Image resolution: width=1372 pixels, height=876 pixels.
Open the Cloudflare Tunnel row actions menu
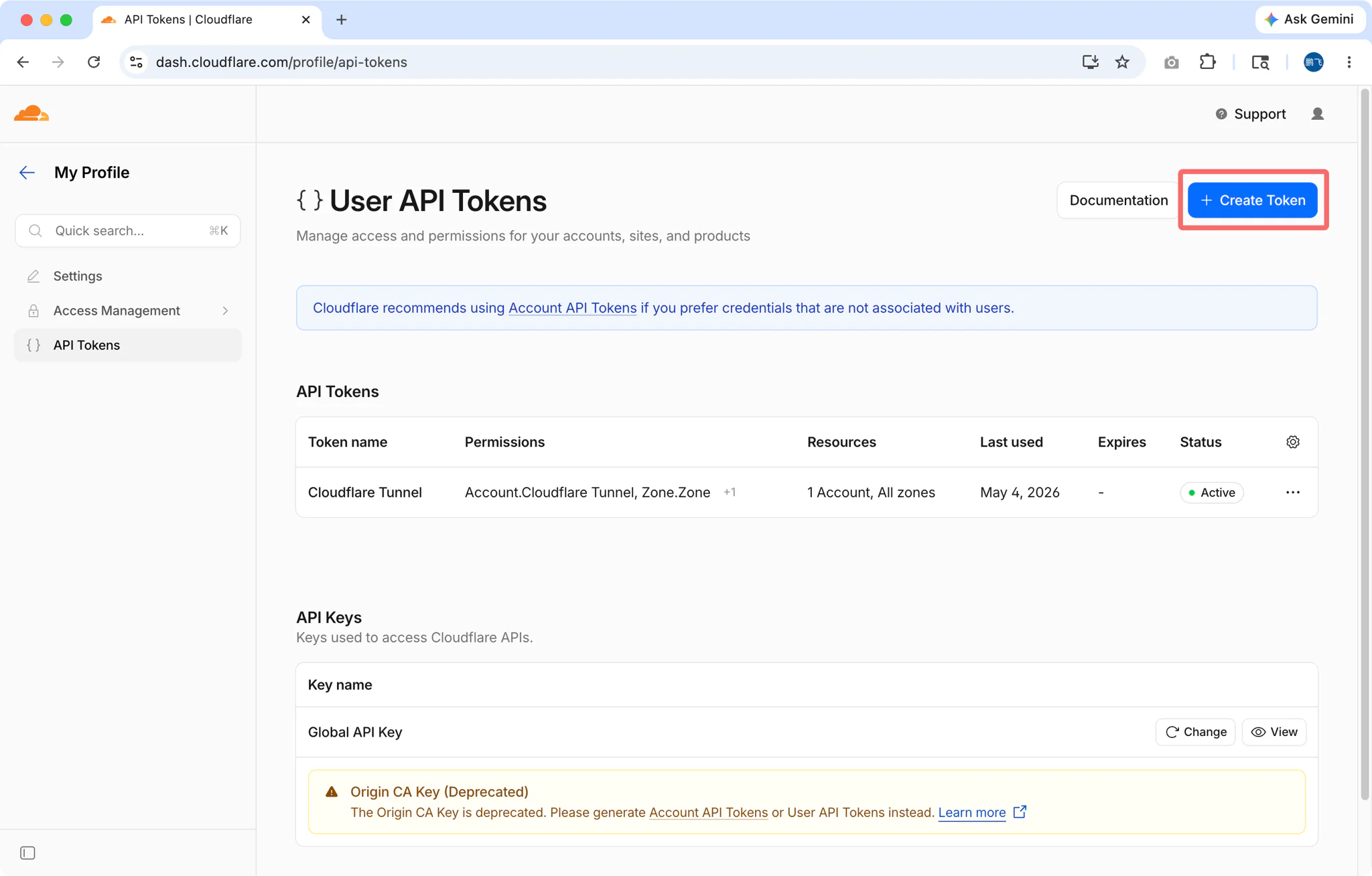point(1293,492)
